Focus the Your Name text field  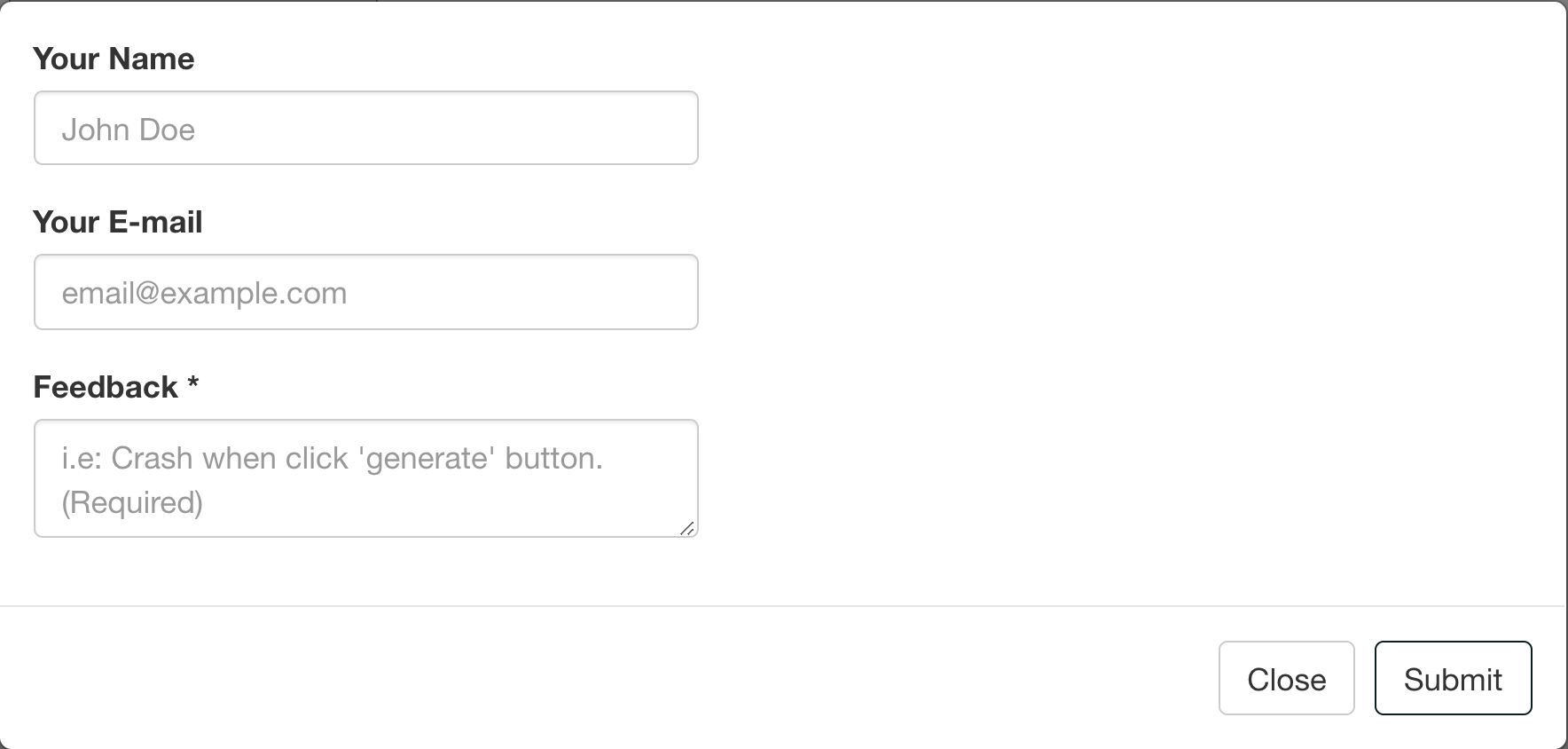pyautogui.click(x=365, y=128)
